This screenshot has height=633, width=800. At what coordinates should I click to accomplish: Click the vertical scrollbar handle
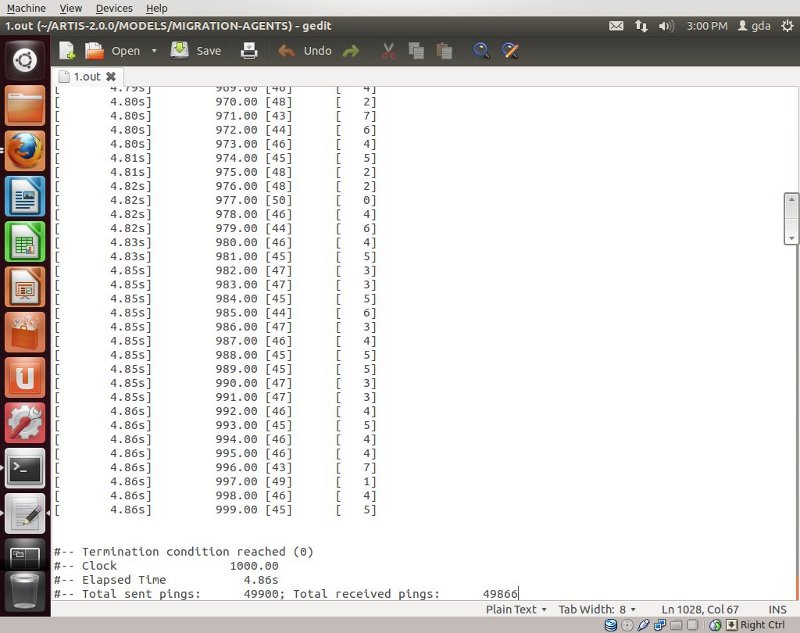(792, 216)
